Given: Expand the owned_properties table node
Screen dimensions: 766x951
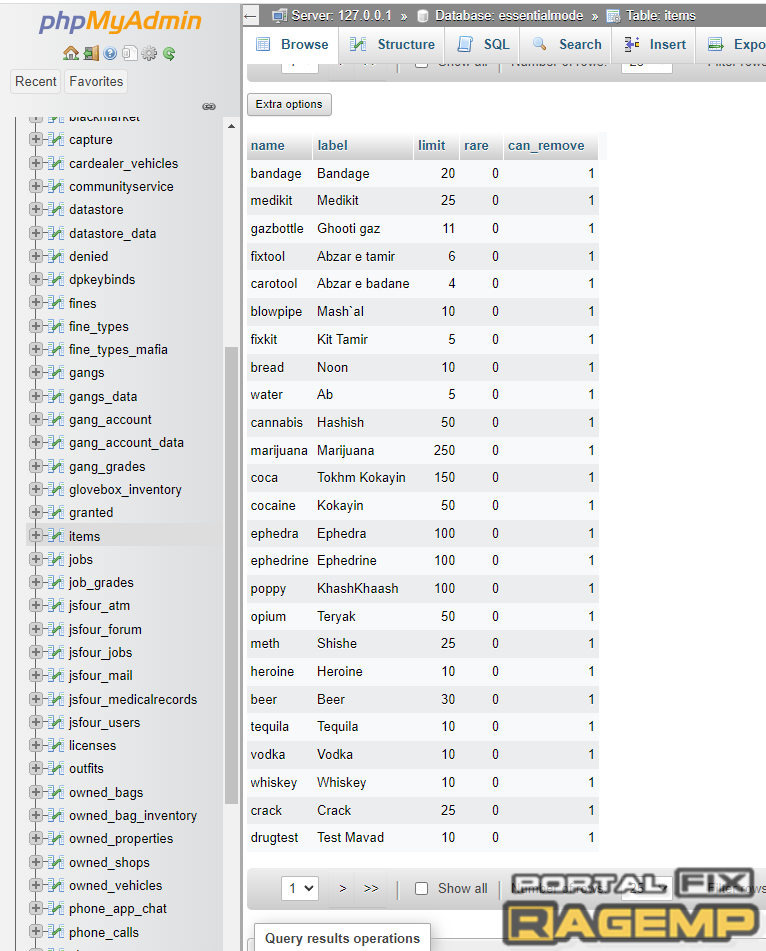Looking at the screenshot, I should [x=36, y=838].
